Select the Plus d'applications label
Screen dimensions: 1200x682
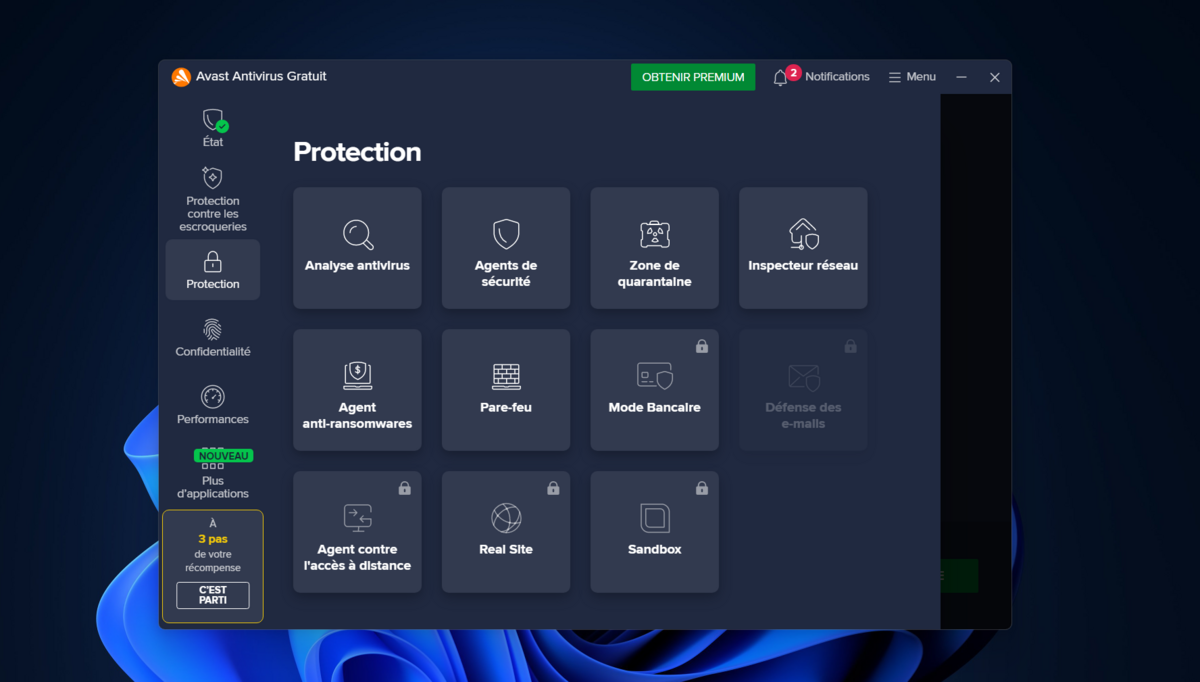213,487
